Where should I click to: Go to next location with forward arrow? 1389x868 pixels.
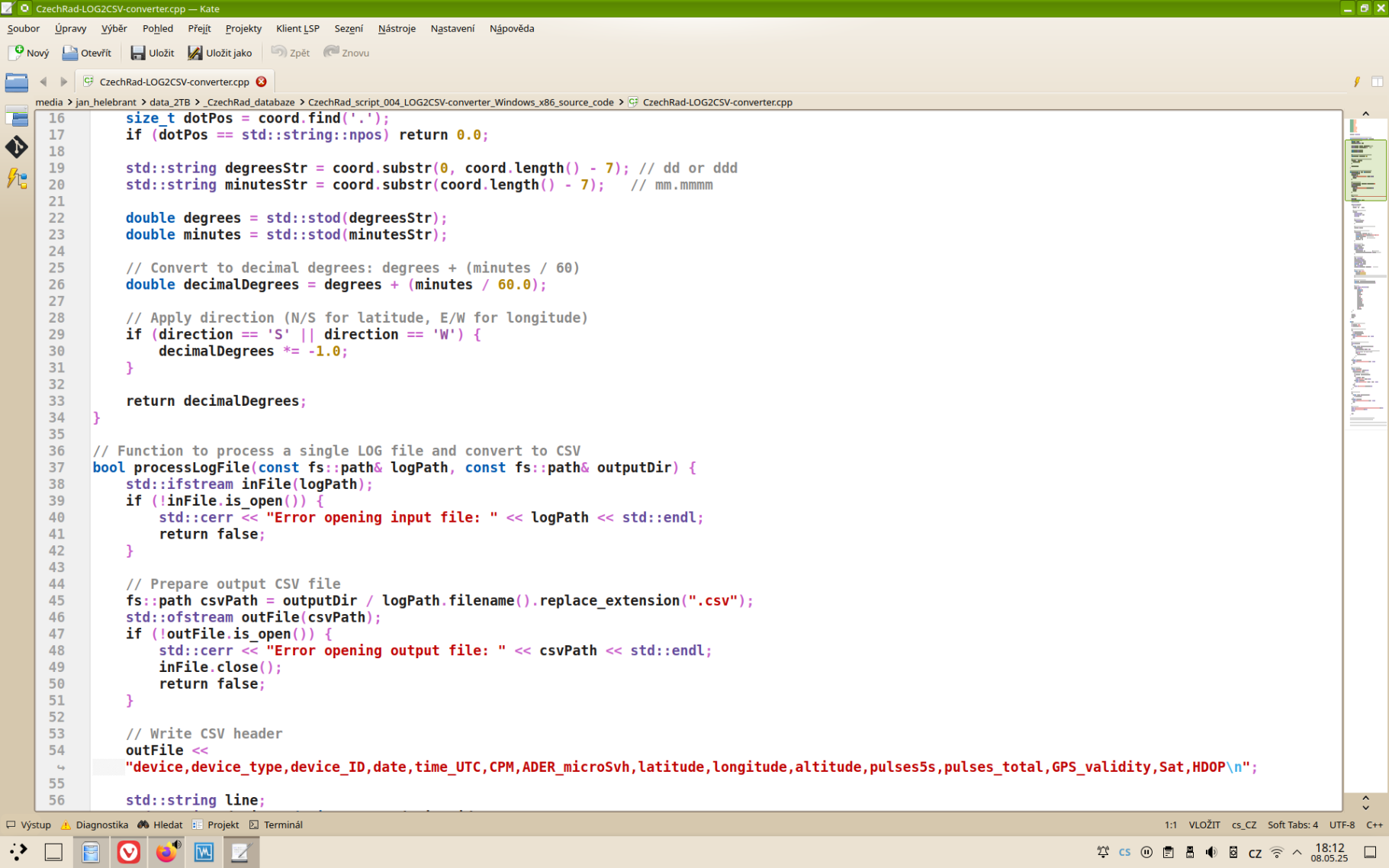tap(63, 82)
